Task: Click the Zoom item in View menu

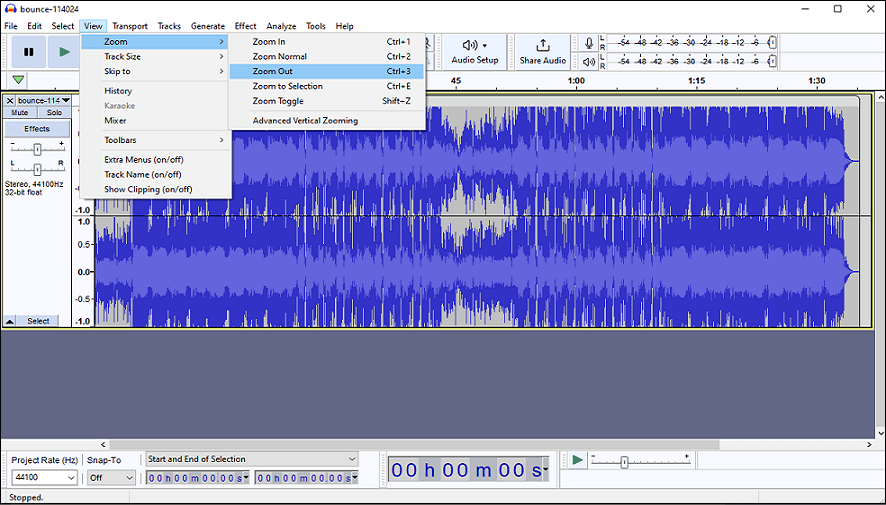Action: click(x=155, y=42)
